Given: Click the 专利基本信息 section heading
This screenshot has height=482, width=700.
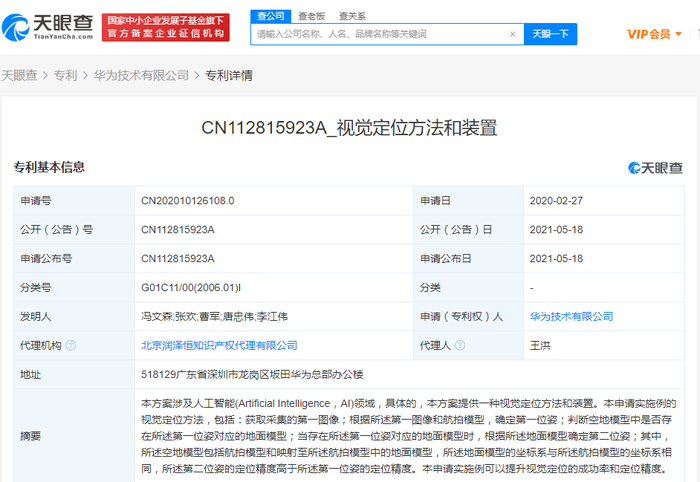Looking at the screenshot, I should (49, 167).
